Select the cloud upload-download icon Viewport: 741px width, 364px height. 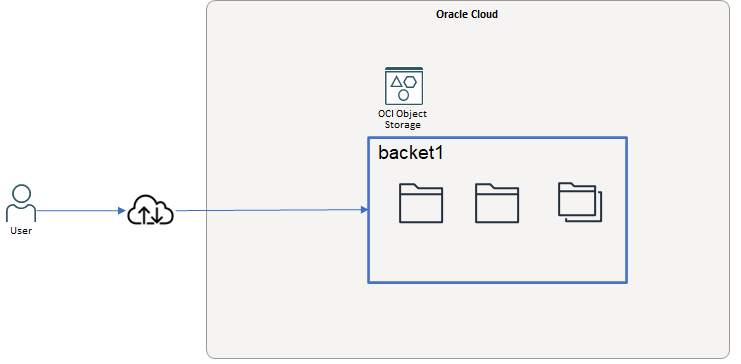point(151,209)
